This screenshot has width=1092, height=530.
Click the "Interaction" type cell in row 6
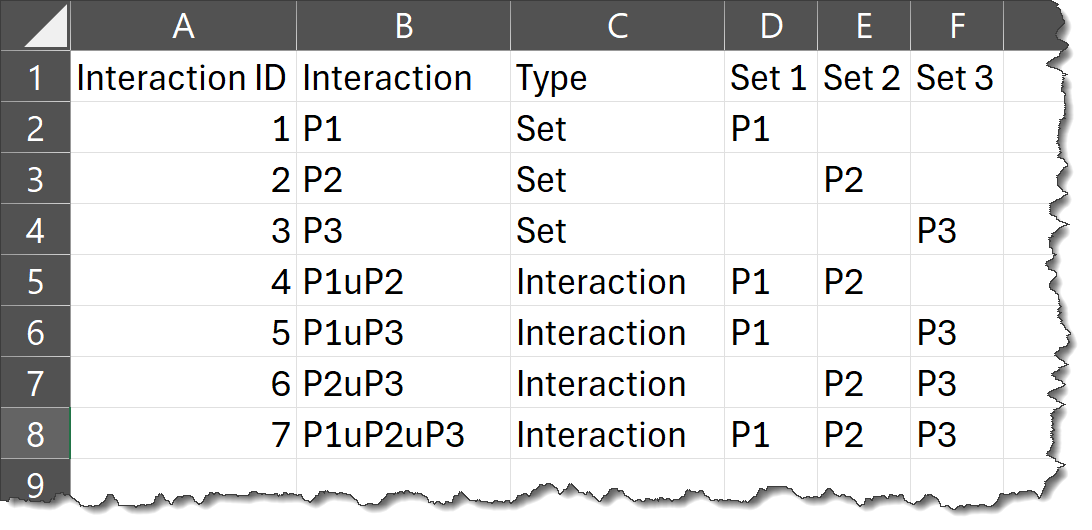[617, 333]
